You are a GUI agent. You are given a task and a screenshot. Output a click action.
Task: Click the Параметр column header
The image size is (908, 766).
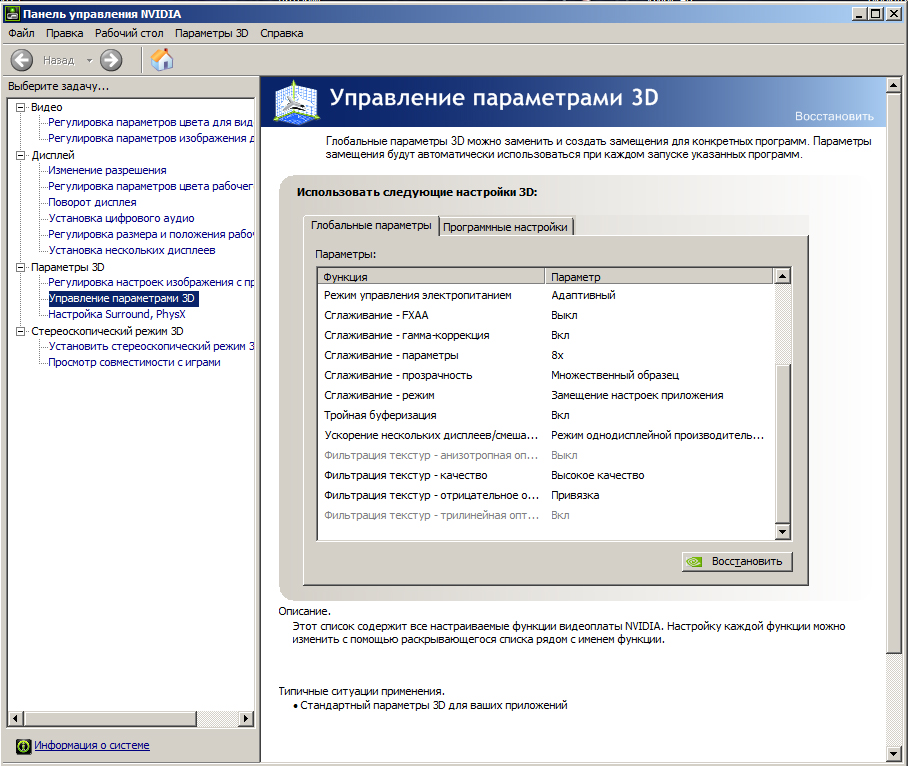(658, 277)
